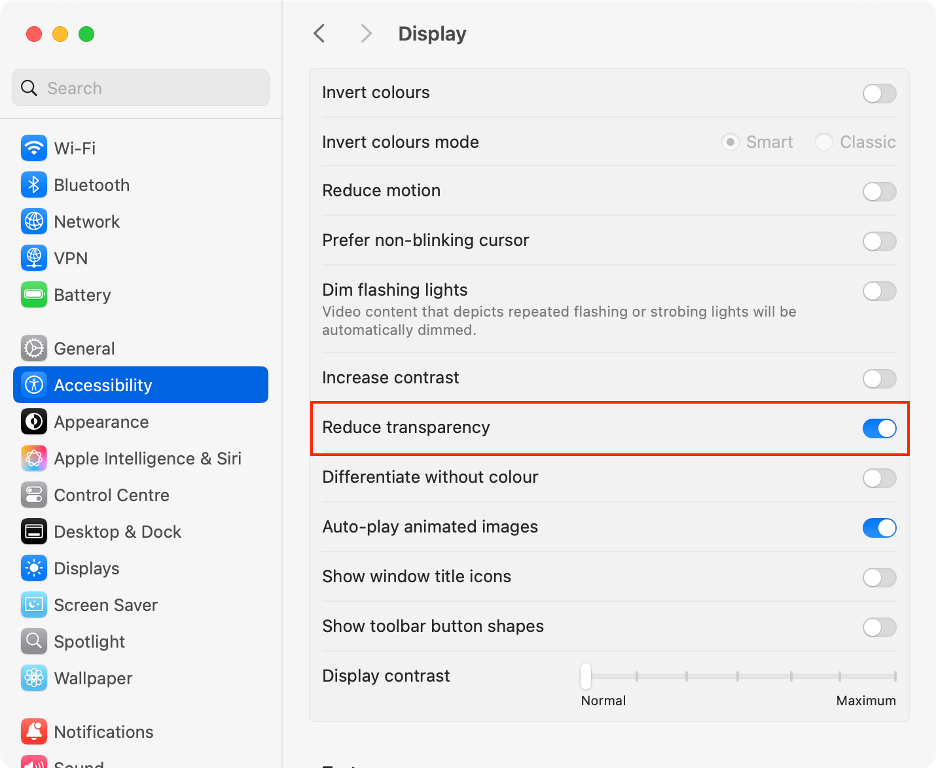Open Battery settings
This screenshot has height=768, width=936.
pyautogui.click(x=82, y=295)
